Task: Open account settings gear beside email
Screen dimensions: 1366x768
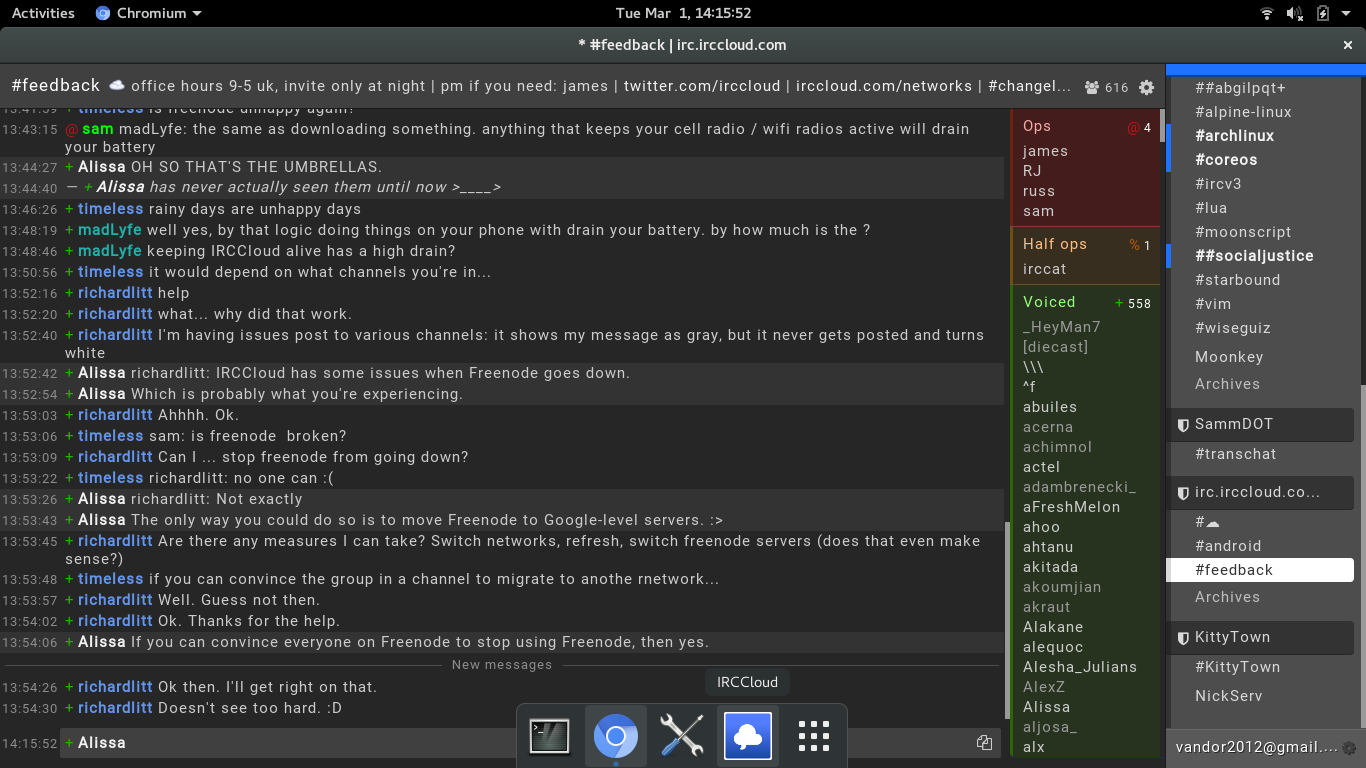Action: point(1349,747)
